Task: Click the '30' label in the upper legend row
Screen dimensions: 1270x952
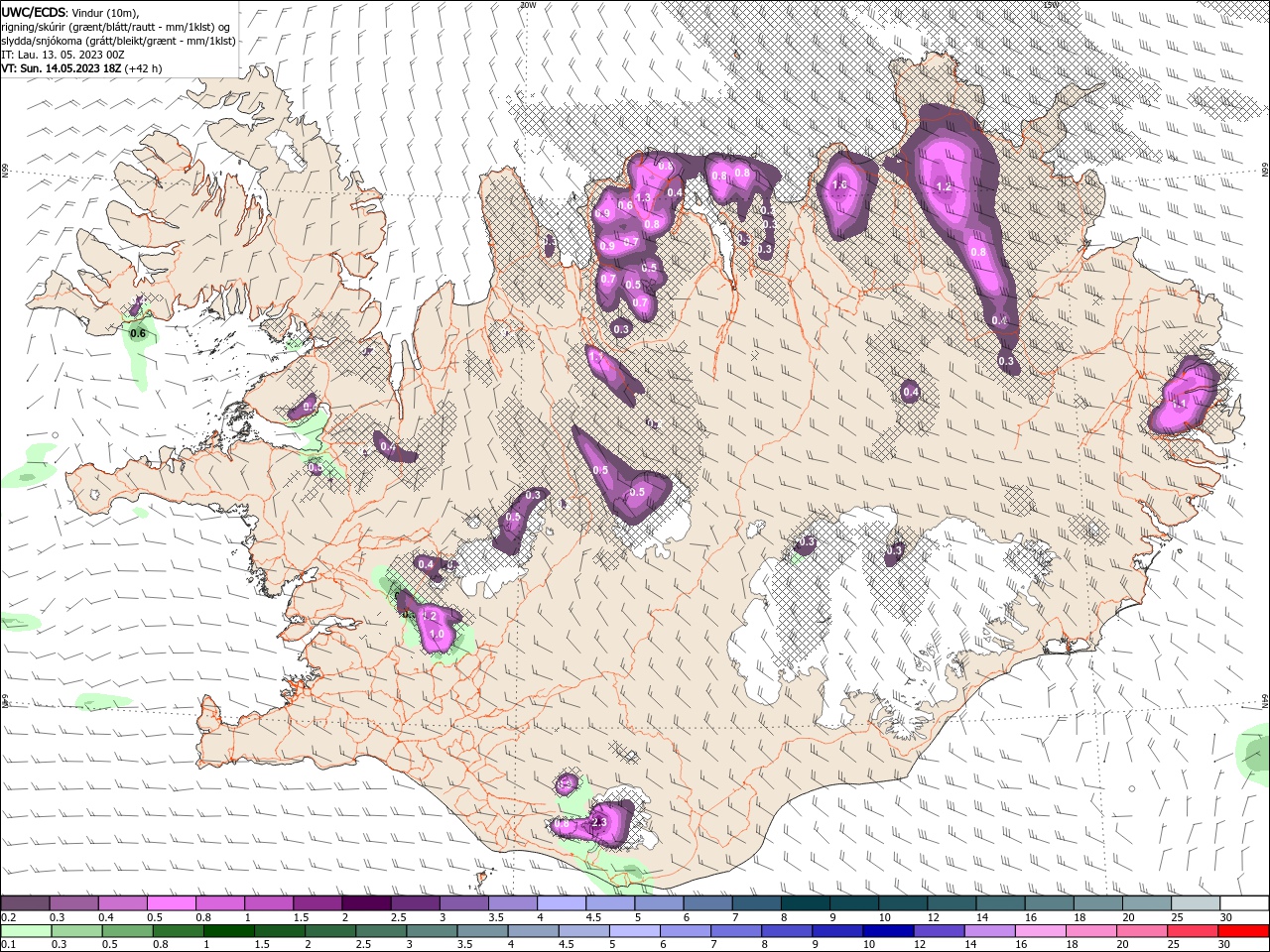Action: [1225, 917]
